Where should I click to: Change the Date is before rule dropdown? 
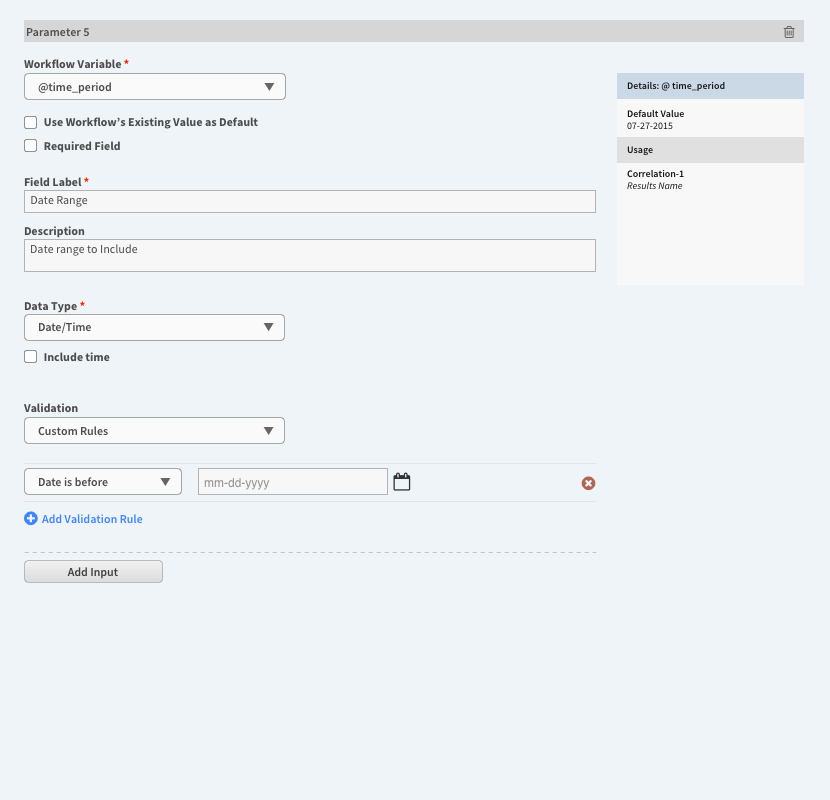(x=103, y=482)
